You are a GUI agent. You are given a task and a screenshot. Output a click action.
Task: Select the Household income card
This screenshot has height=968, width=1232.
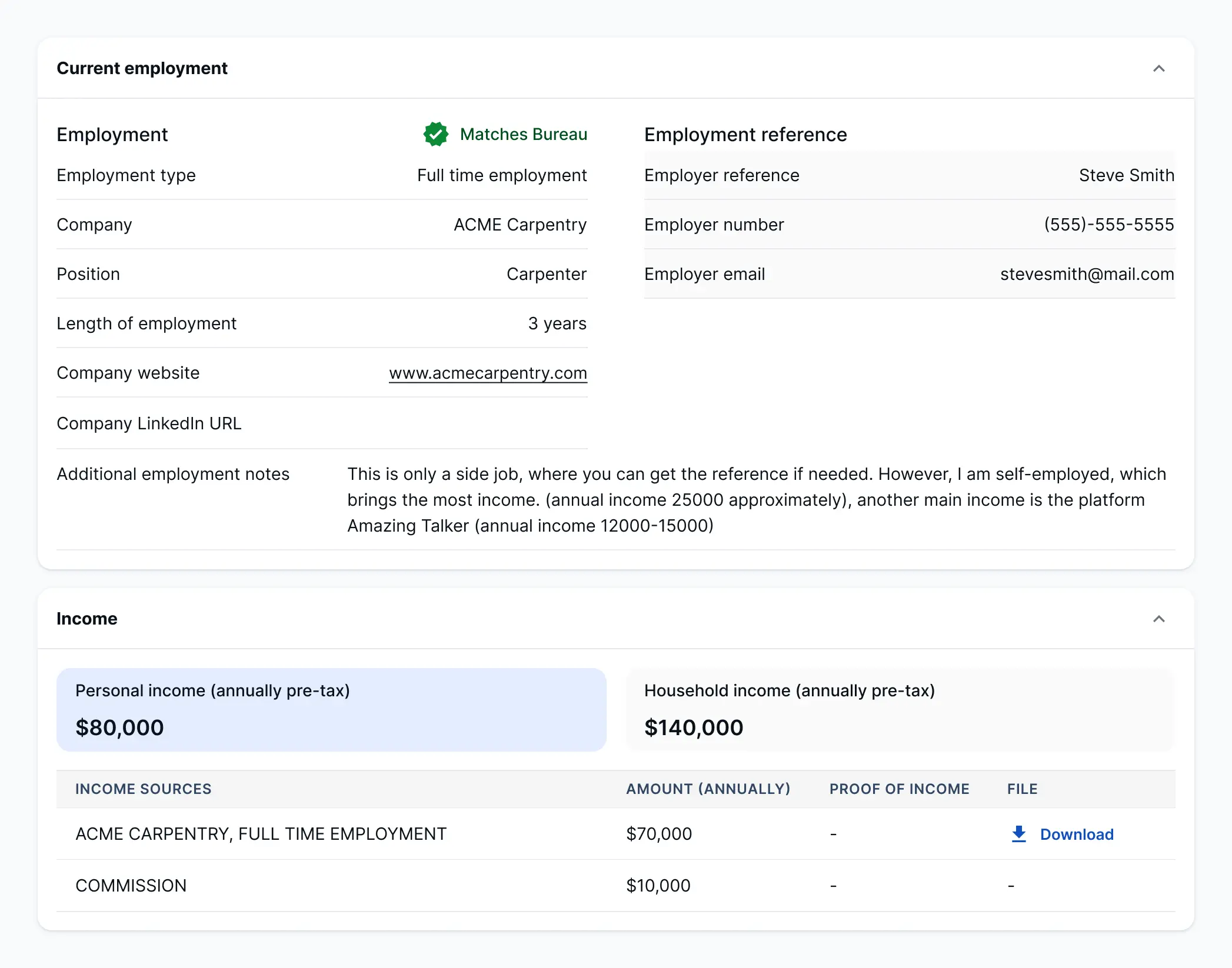click(x=900, y=709)
